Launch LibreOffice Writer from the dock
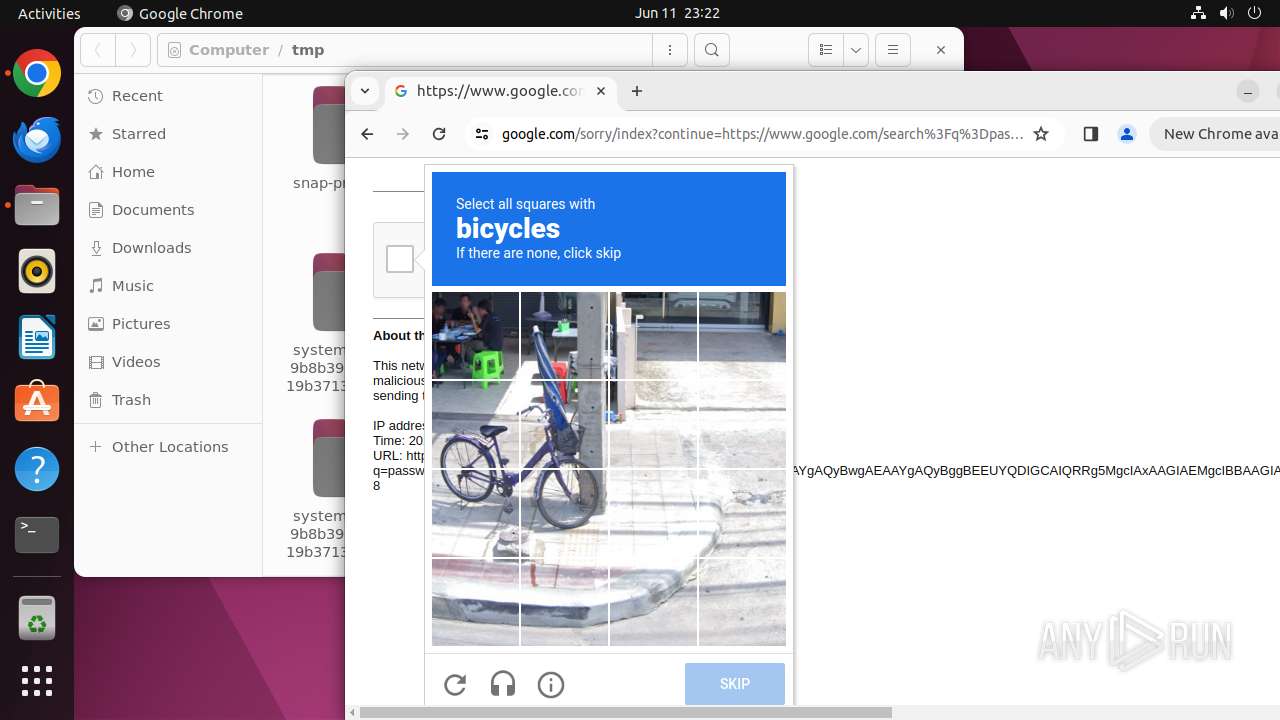 (37, 337)
